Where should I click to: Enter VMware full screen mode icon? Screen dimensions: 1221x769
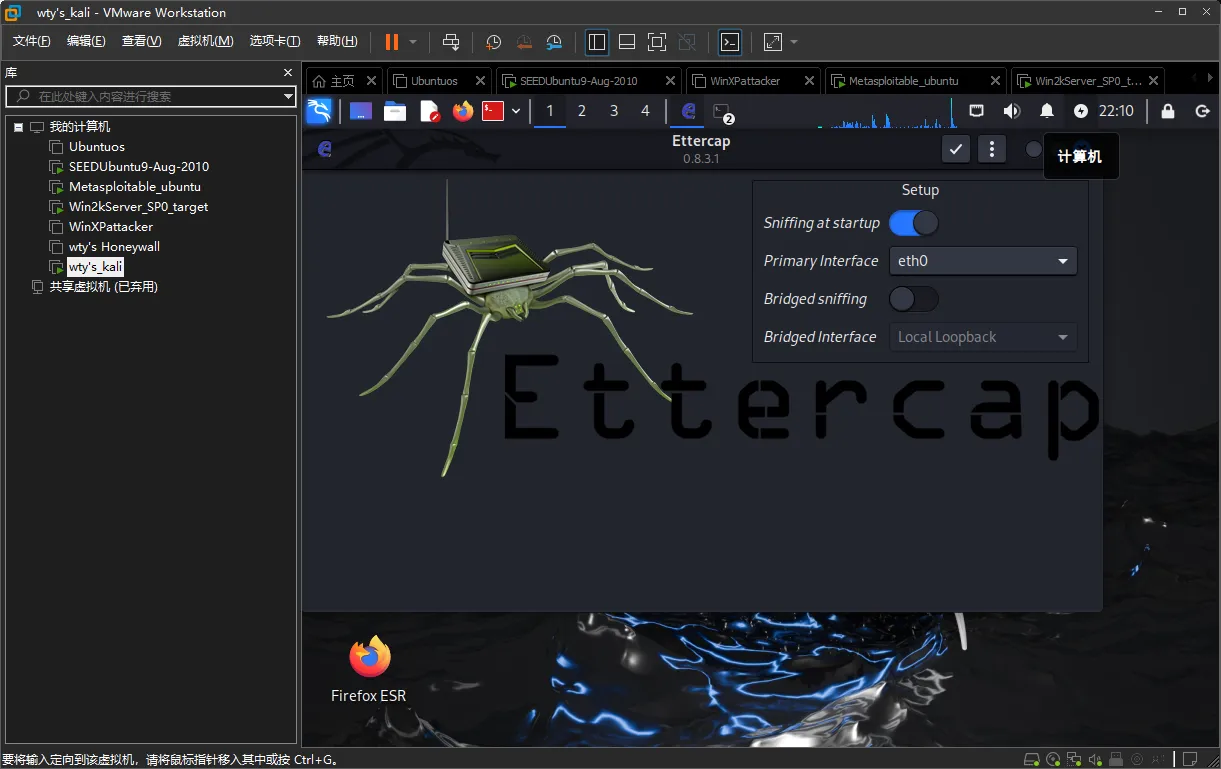click(x=657, y=42)
